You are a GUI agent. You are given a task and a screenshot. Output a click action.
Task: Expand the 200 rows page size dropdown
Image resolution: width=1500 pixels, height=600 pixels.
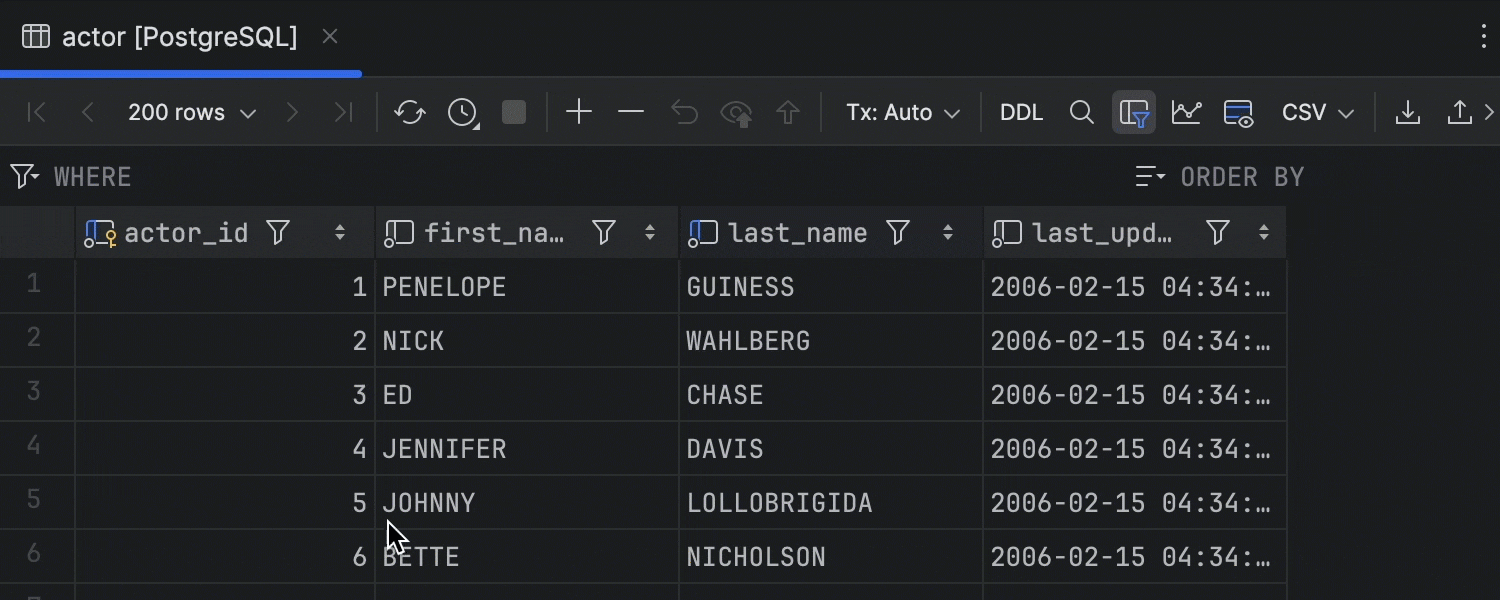pyautogui.click(x=192, y=113)
